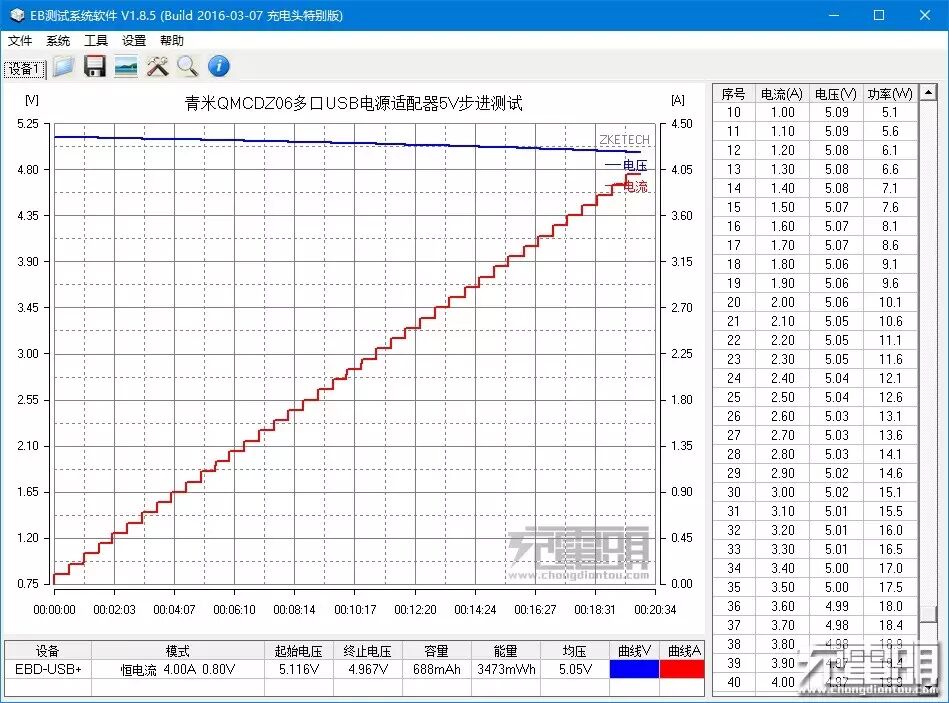Open the 设置 menu

(x=134, y=41)
